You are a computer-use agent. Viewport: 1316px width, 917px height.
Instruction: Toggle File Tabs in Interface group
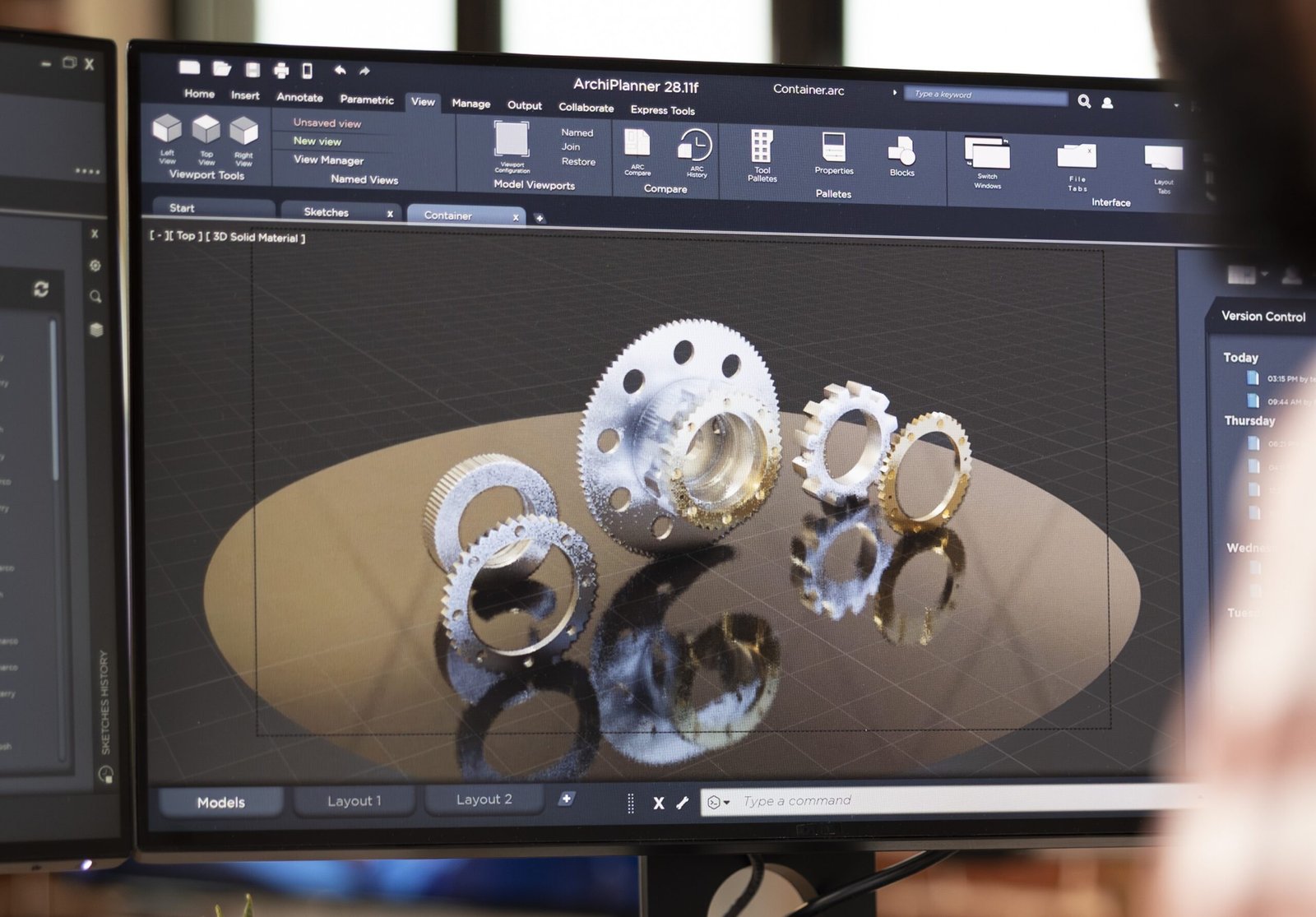tap(1077, 156)
